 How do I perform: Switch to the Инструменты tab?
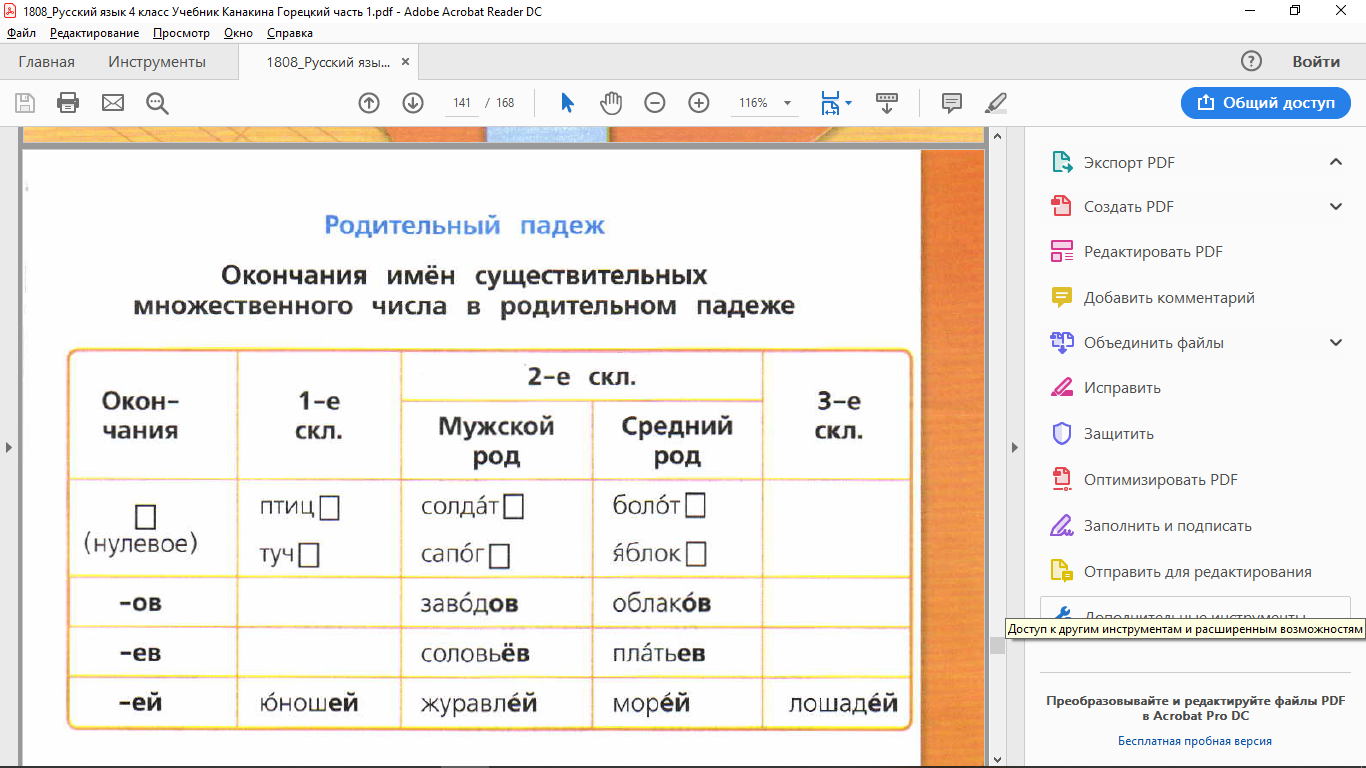pyautogui.click(x=157, y=62)
